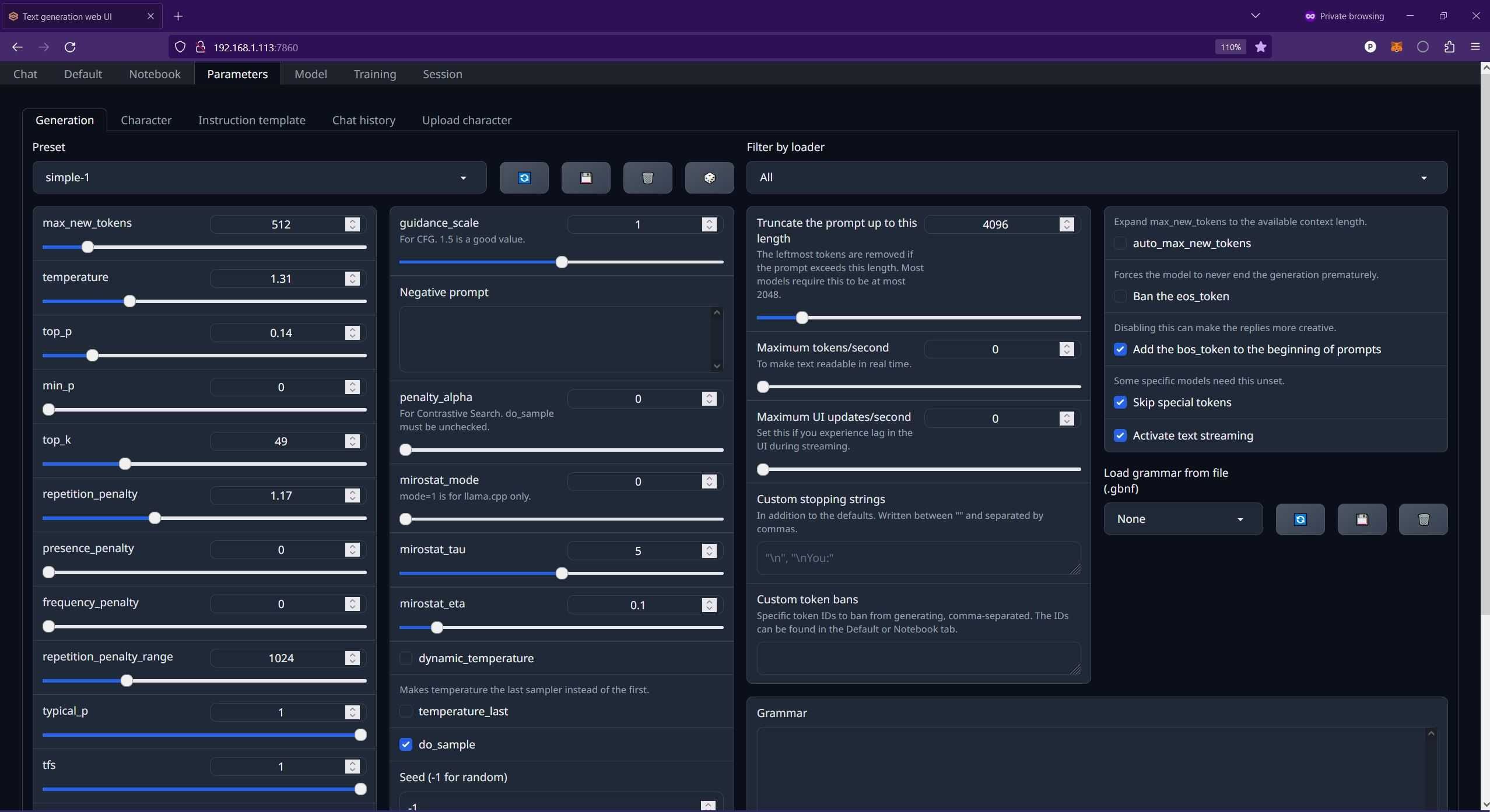Enable auto_max_new_tokens checkbox
Screen dimensions: 1490x812
click(1120, 244)
